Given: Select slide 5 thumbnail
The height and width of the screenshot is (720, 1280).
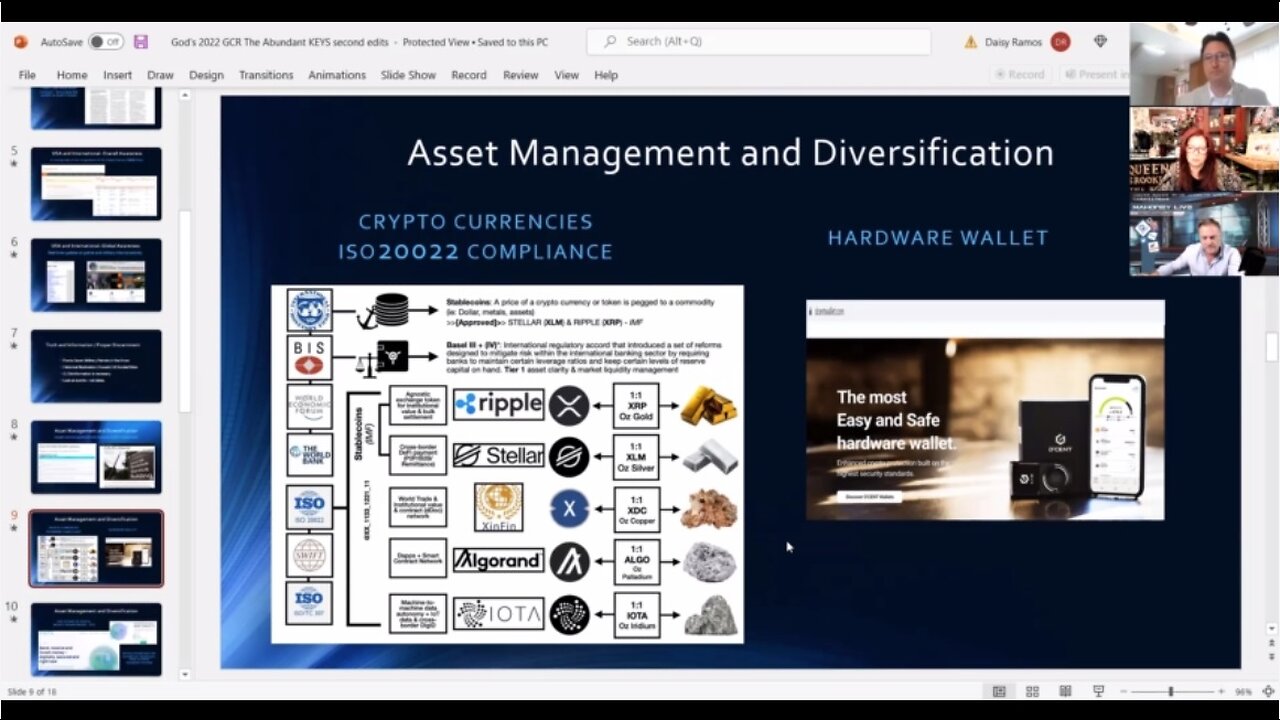Looking at the screenshot, I should click(x=96, y=184).
